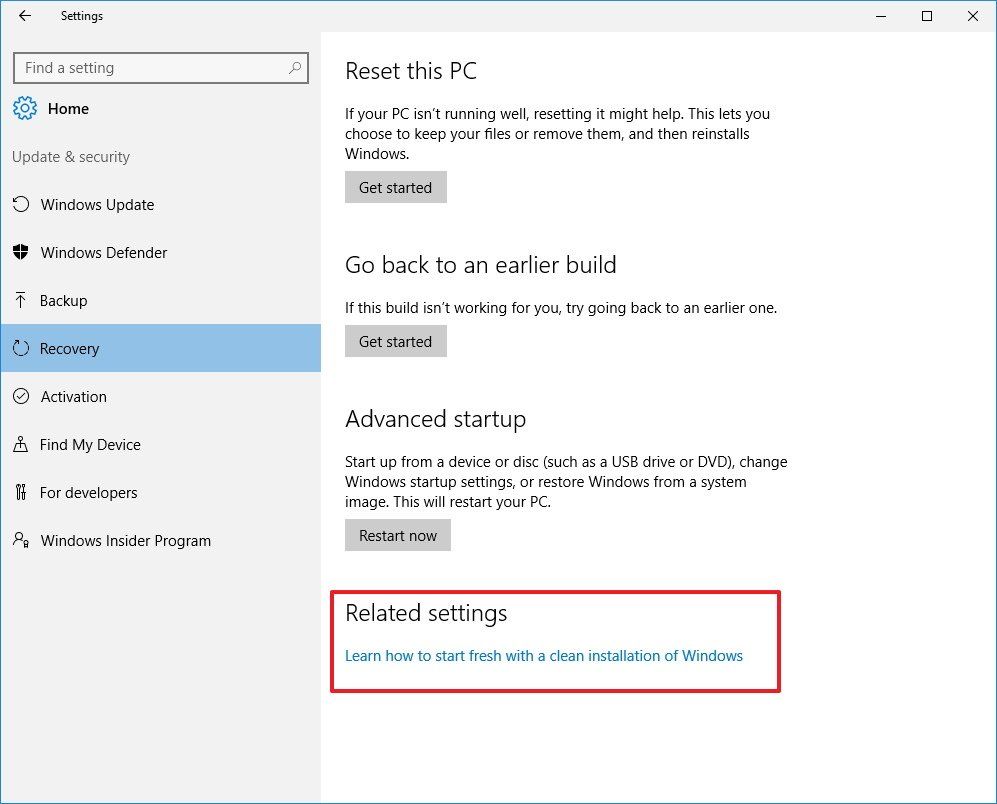Click the Windows Insider Program people icon
The image size is (997, 804).
point(22,540)
